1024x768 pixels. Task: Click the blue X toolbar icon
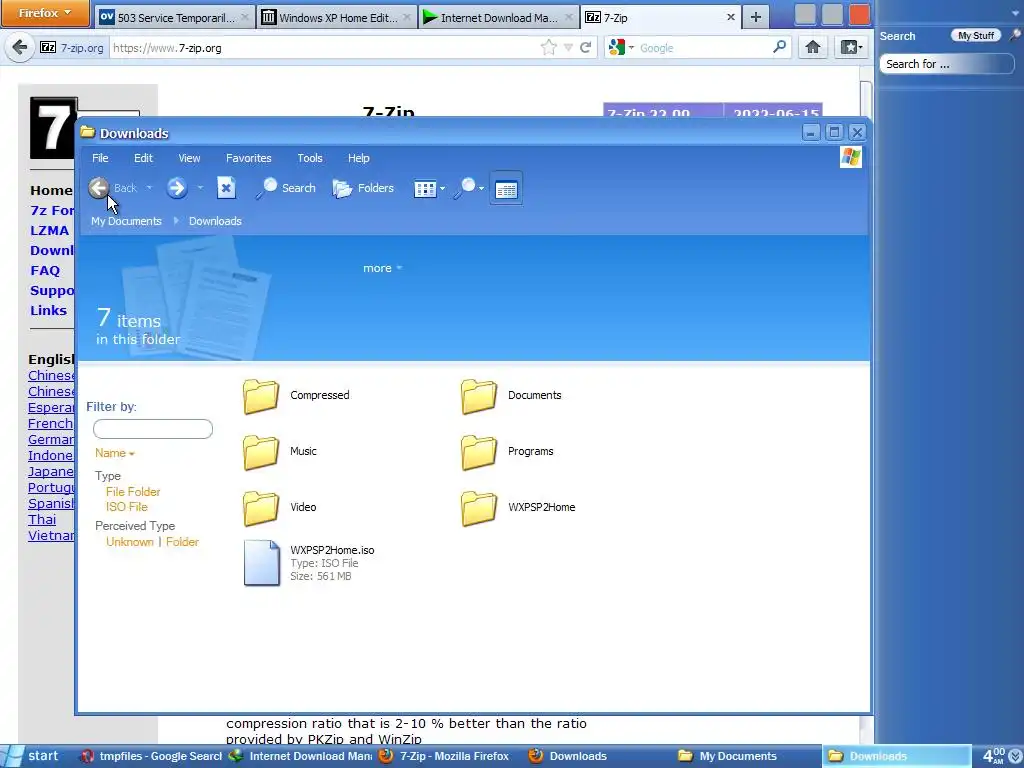[x=226, y=188]
